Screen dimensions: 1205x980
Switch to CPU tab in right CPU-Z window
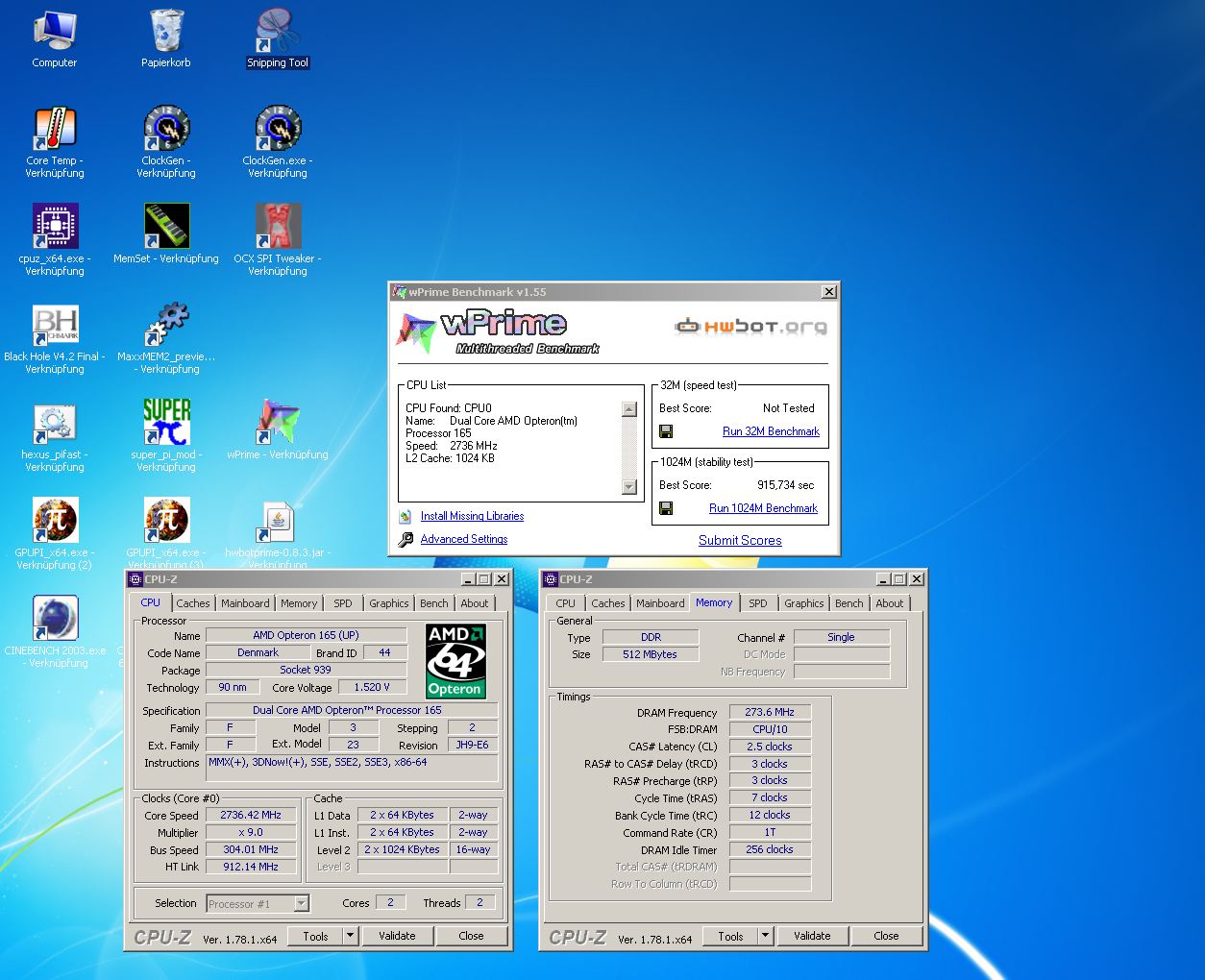[566, 603]
